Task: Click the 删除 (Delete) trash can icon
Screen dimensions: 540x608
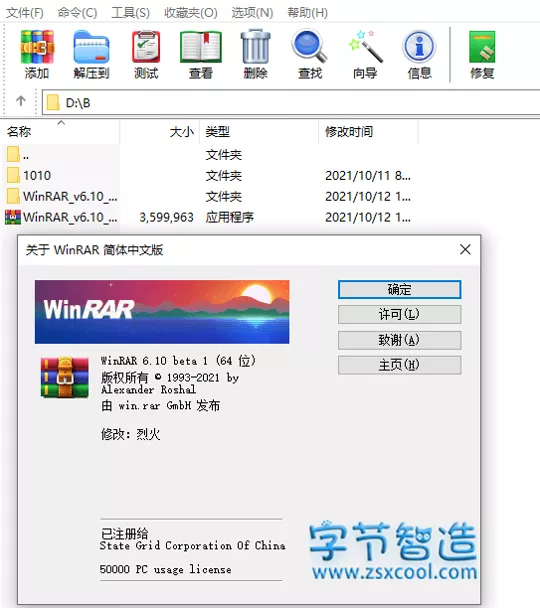Action: pyautogui.click(x=255, y=55)
